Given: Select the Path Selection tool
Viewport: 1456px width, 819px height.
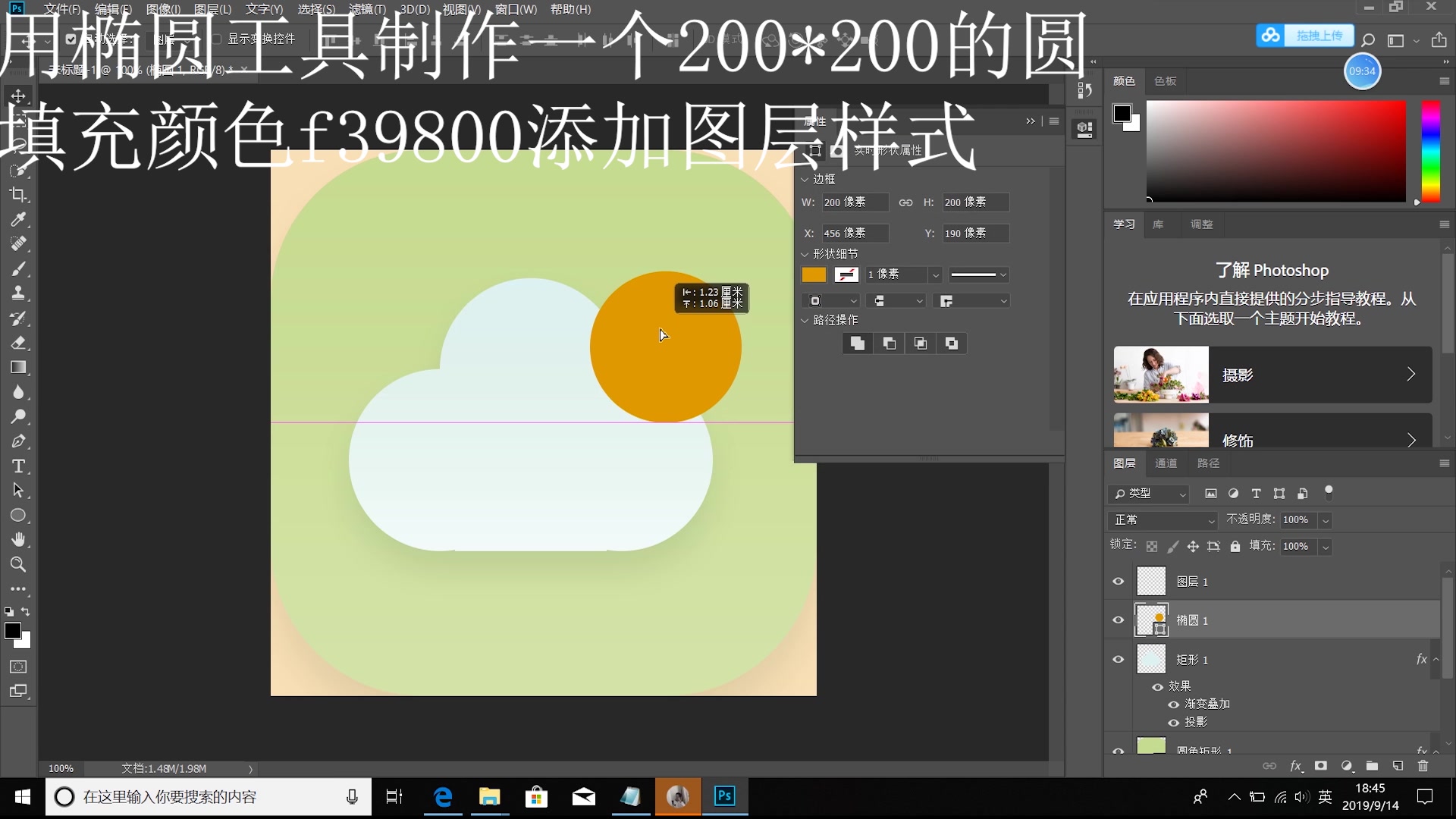Looking at the screenshot, I should tap(18, 491).
